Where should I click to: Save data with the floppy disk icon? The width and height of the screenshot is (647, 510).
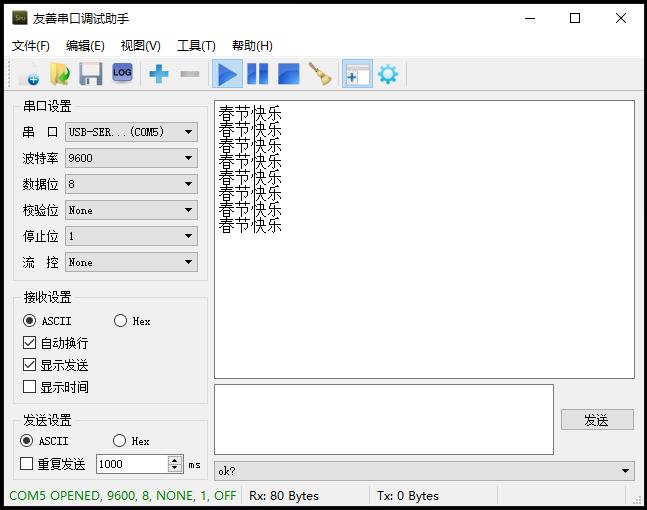91,75
